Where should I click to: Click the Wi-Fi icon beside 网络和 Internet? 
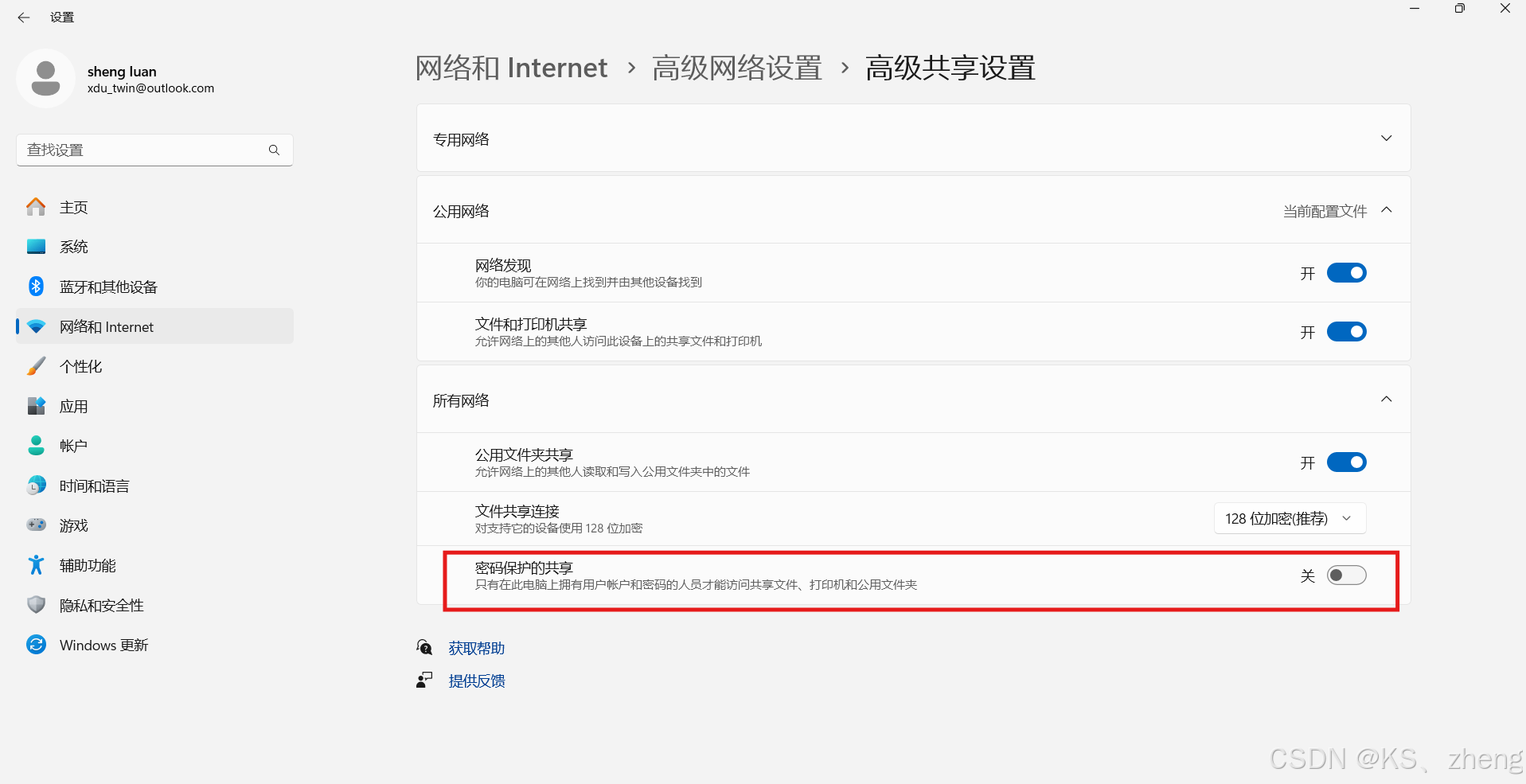[36, 326]
